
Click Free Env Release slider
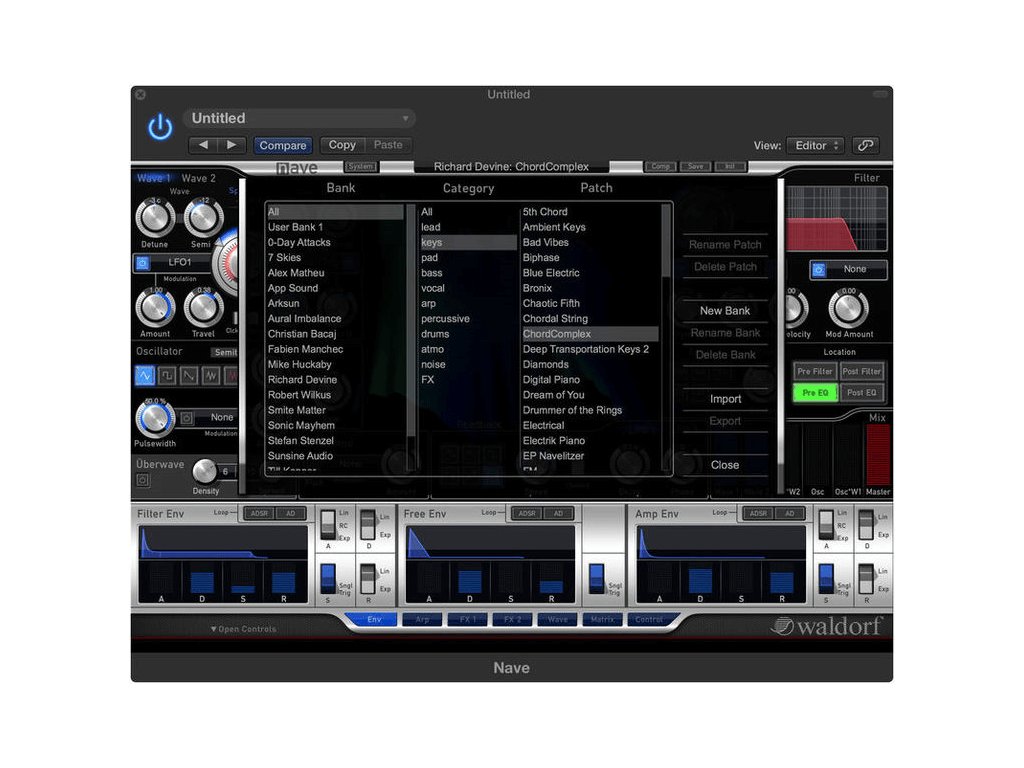pyautogui.click(x=552, y=579)
